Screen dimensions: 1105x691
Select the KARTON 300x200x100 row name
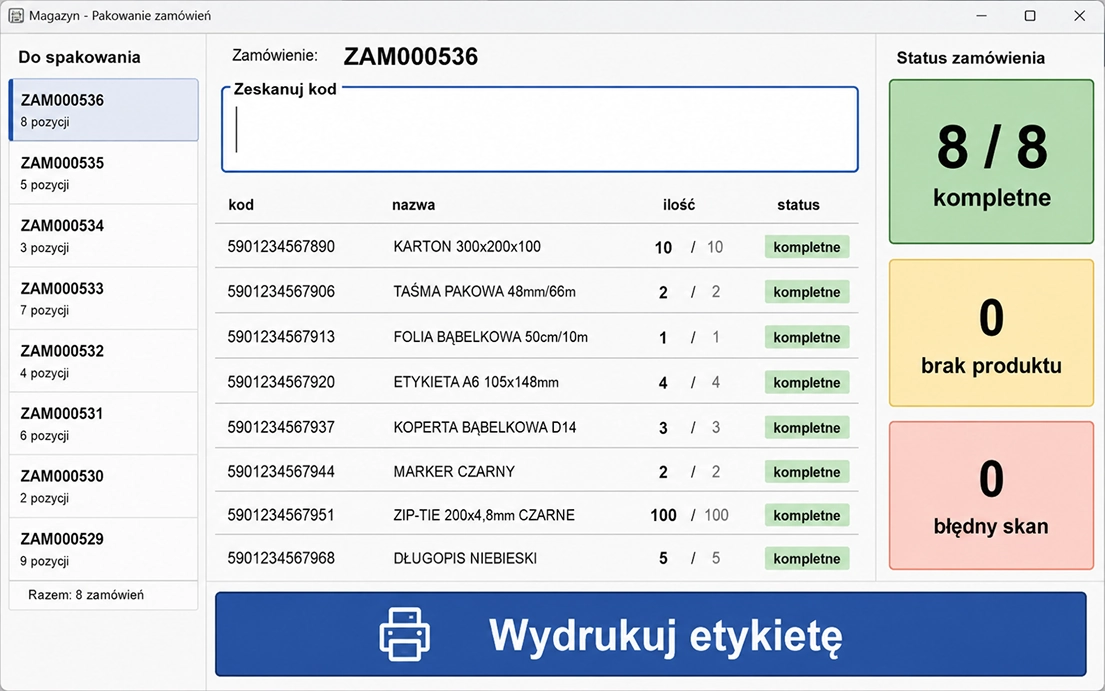[x=467, y=247]
